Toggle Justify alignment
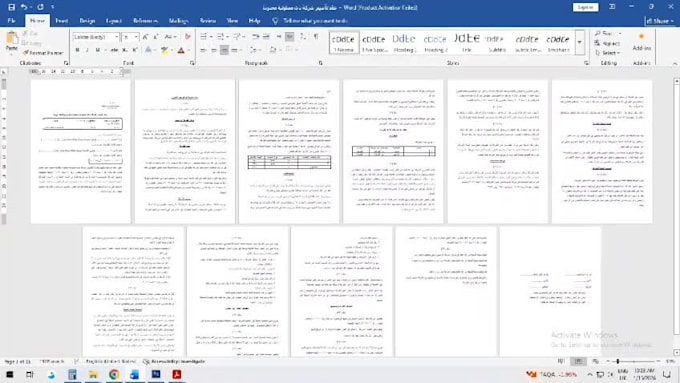 pyautogui.click(x=234, y=50)
